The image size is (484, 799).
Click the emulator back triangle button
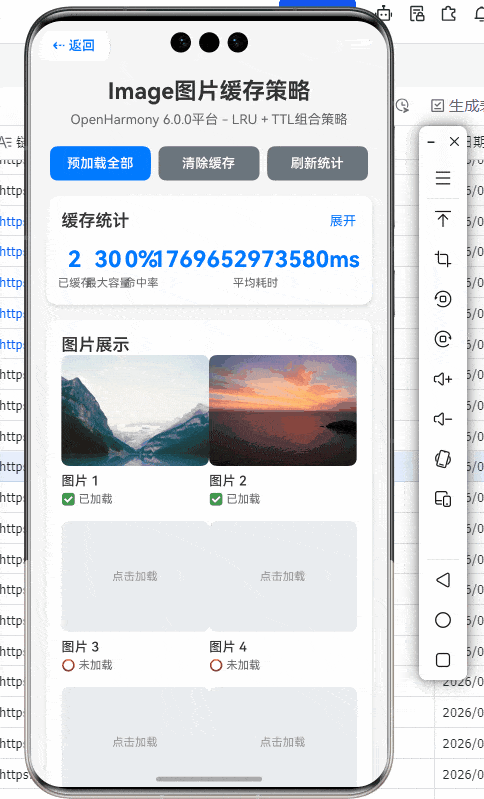coord(443,580)
